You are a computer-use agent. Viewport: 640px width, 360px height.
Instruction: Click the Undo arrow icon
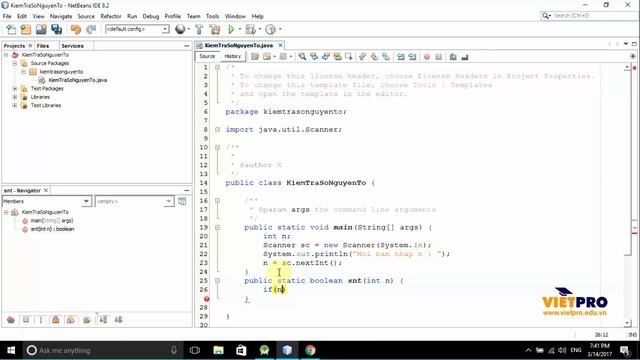coord(76,29)
